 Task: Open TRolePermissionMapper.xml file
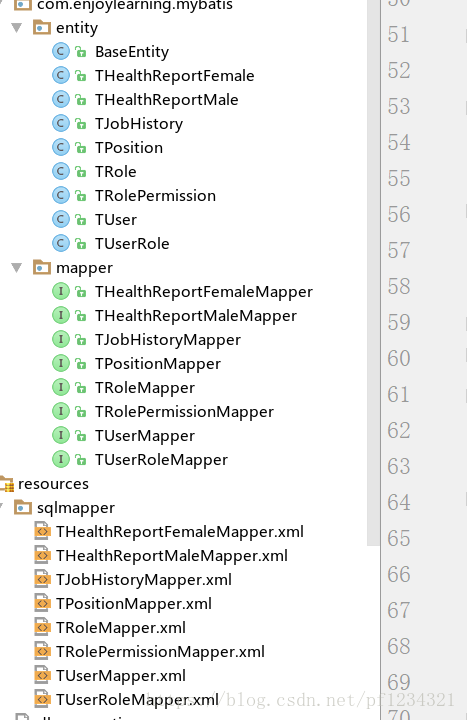[x=160, y=652]
